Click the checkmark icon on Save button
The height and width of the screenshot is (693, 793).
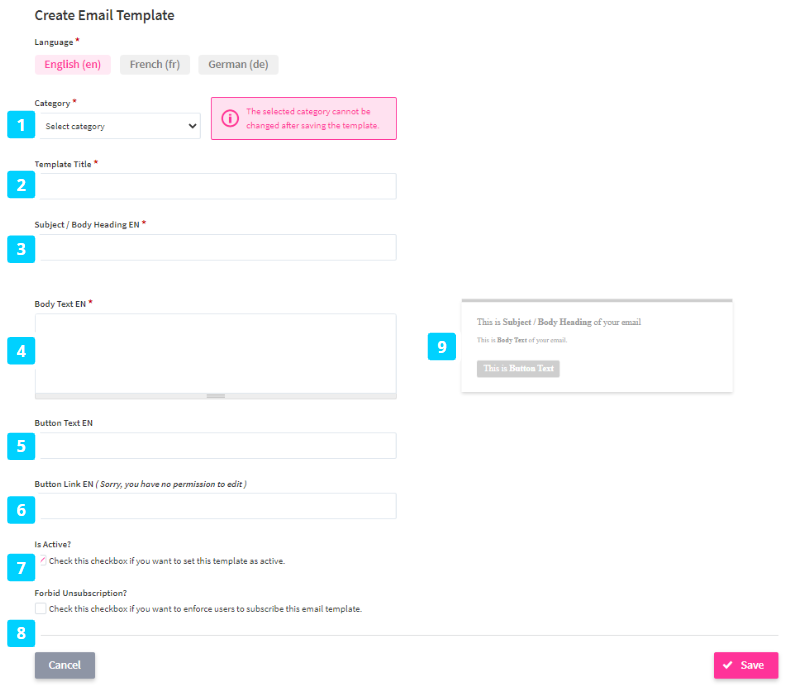727,666
